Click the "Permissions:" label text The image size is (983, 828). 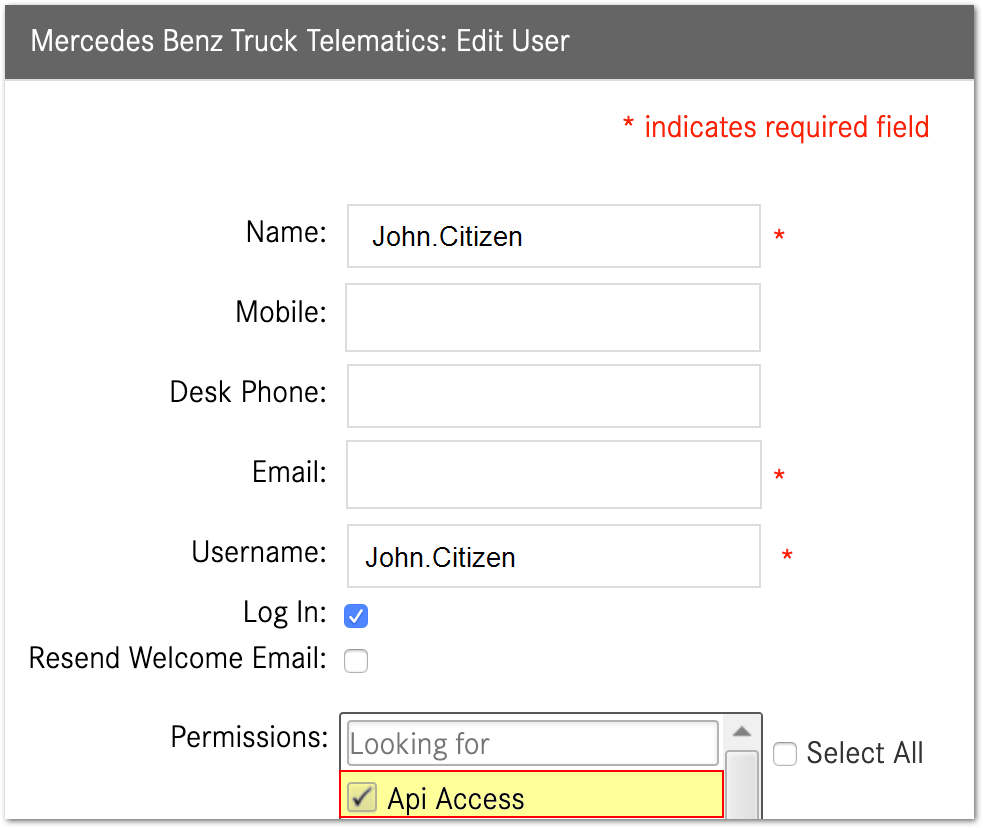(x=249, y=737)
